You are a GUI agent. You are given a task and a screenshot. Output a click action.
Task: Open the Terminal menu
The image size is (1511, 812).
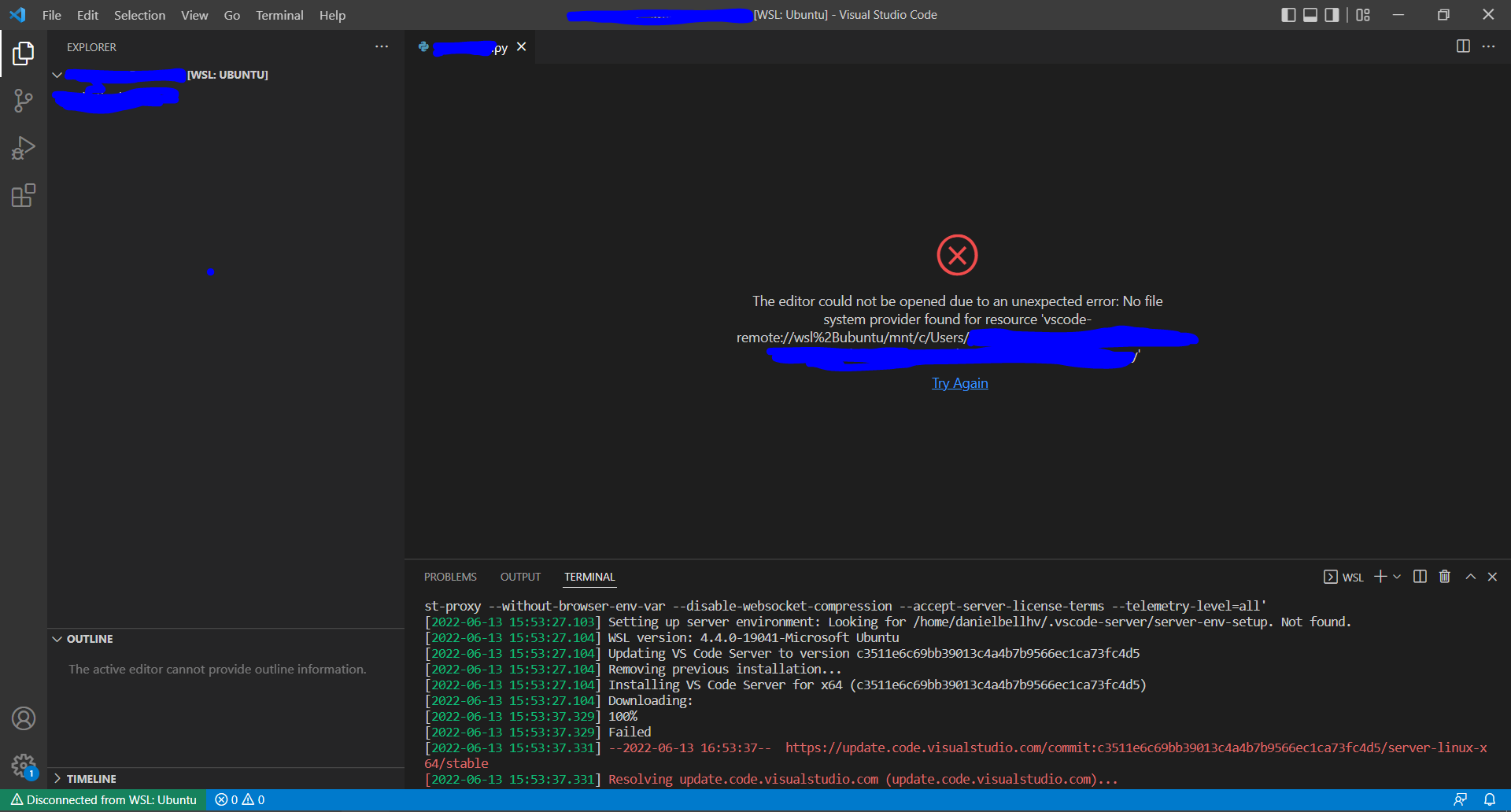[279, 15]
